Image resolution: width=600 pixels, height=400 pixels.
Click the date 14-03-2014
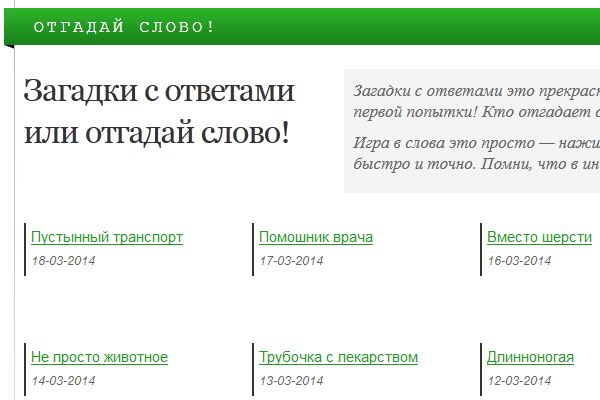pos(64,381)
